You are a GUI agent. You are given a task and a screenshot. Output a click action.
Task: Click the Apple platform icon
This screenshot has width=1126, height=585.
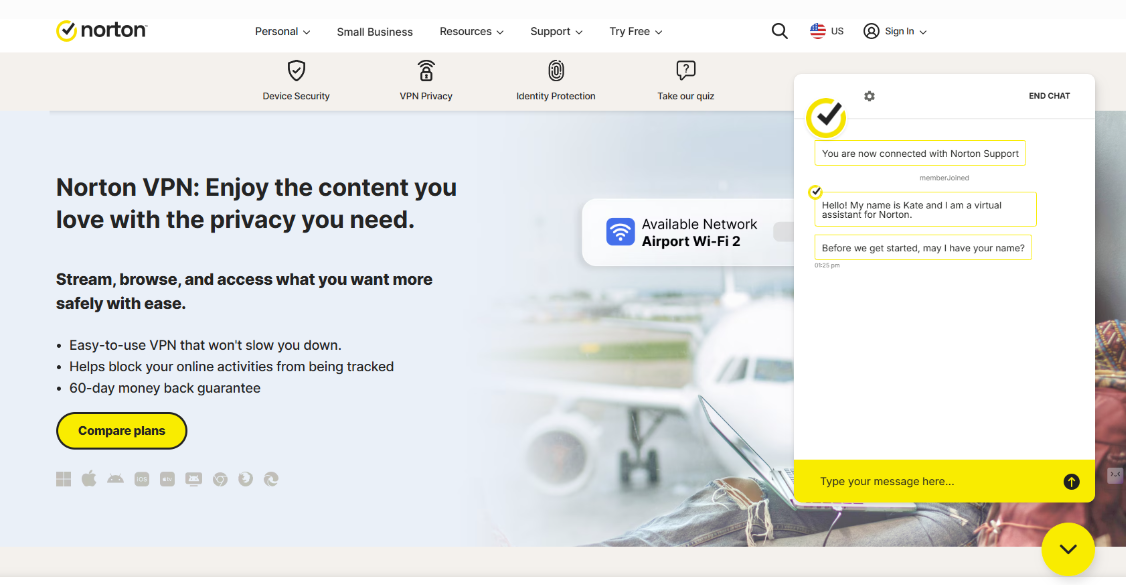coord(89,479)
